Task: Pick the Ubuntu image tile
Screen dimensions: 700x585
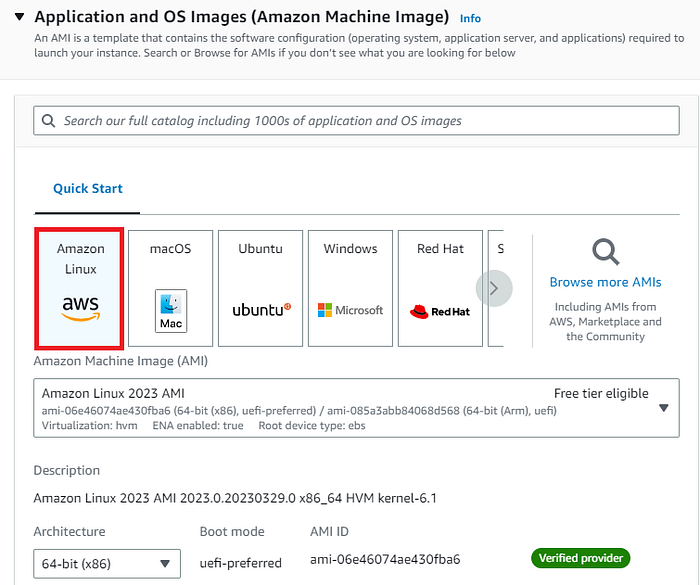Action: coord(260,288)
